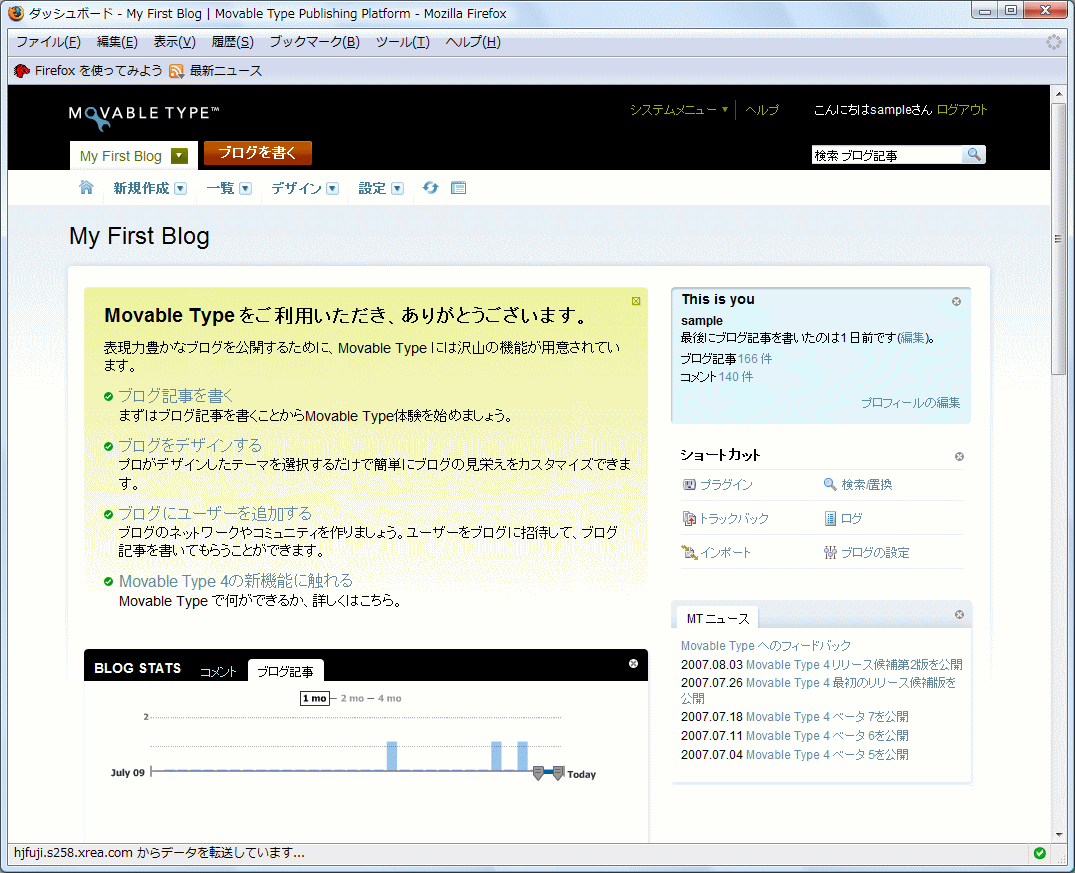Open the プロフィールの編集 link
The height and width of the screenshot is (873, 1075).
pyautogui.click(x=910, y=403)
